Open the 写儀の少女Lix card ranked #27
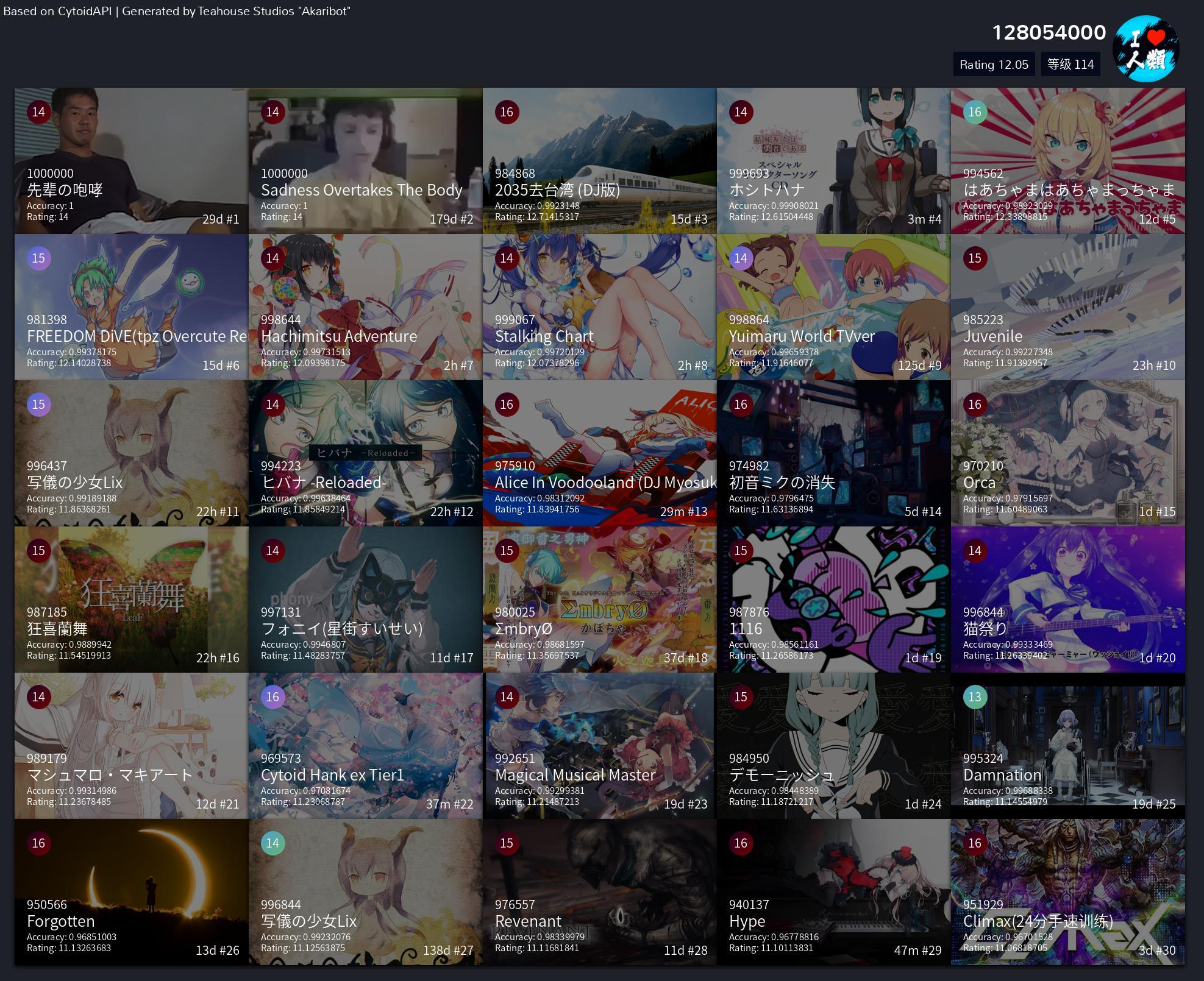The height and width of the screenshot is (981, 1204). coord(366,892)
